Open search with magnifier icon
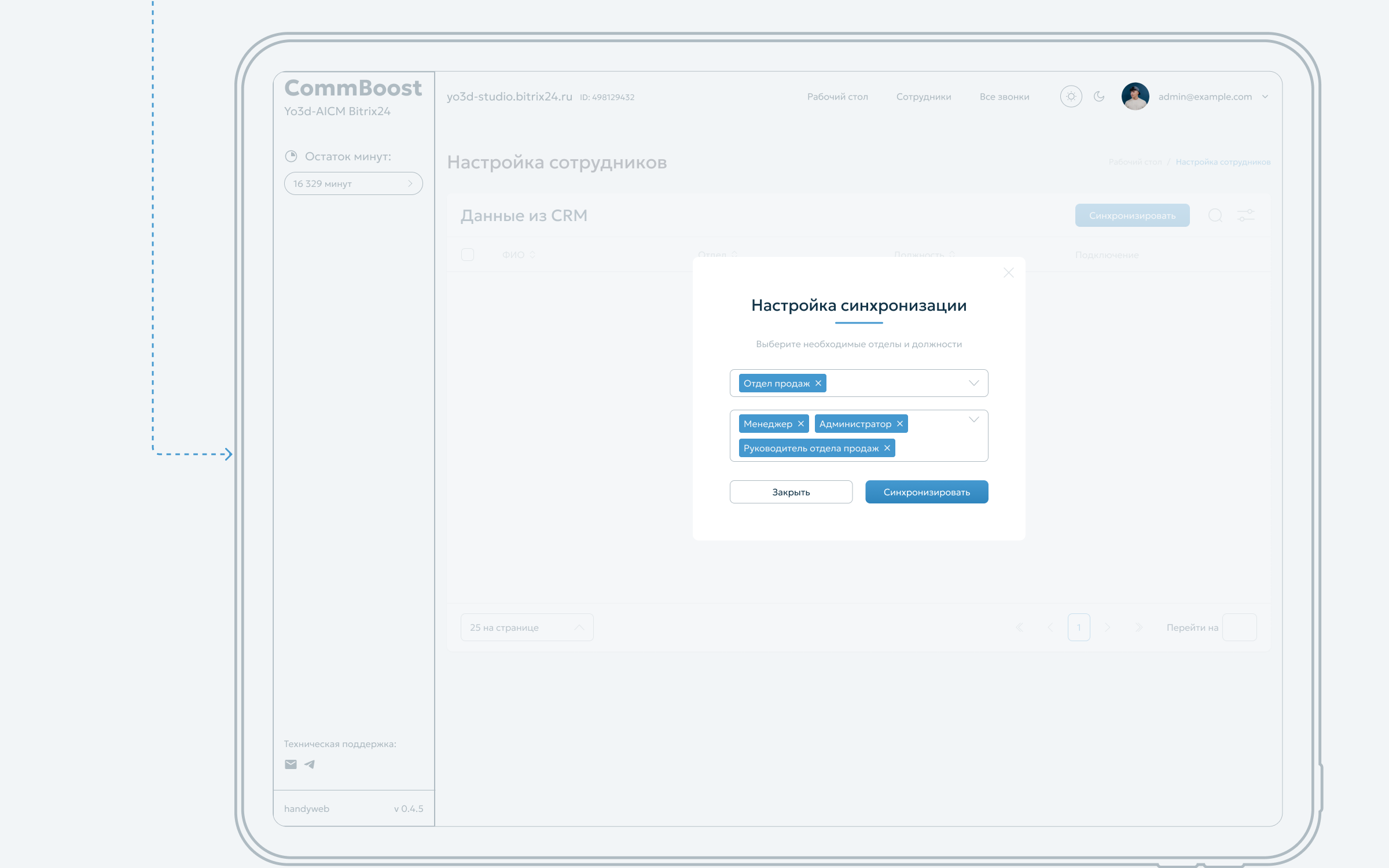Image resolution: width=1389 pixels, height=868 pixels. tap(1215, 215)
